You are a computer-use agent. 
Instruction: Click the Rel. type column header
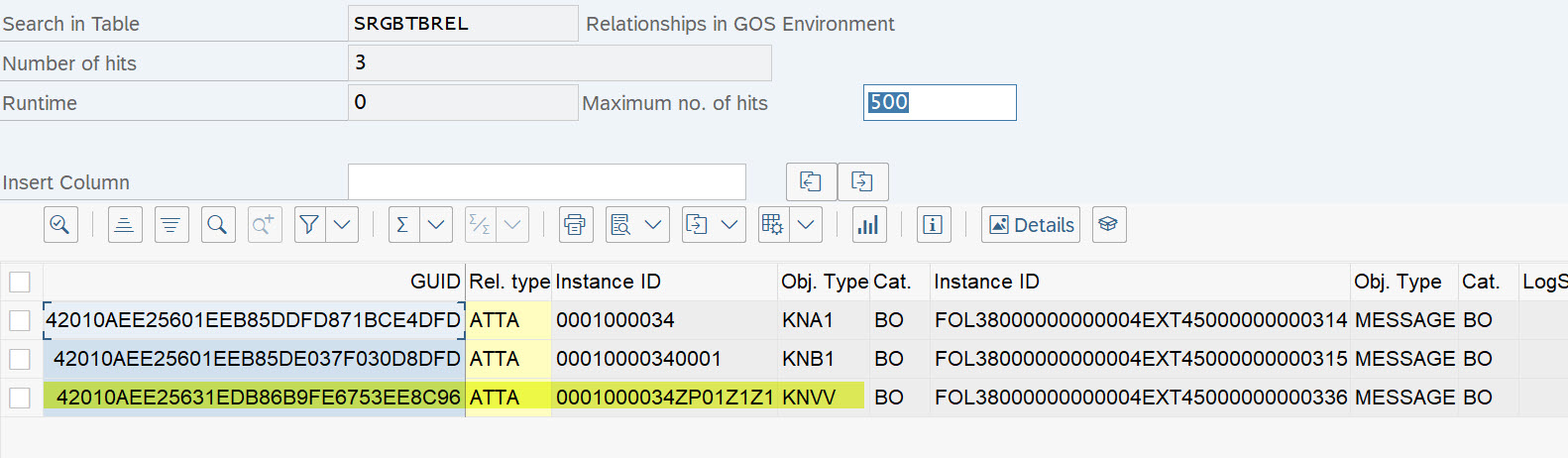pyautogui.click(x=508, y=282)
